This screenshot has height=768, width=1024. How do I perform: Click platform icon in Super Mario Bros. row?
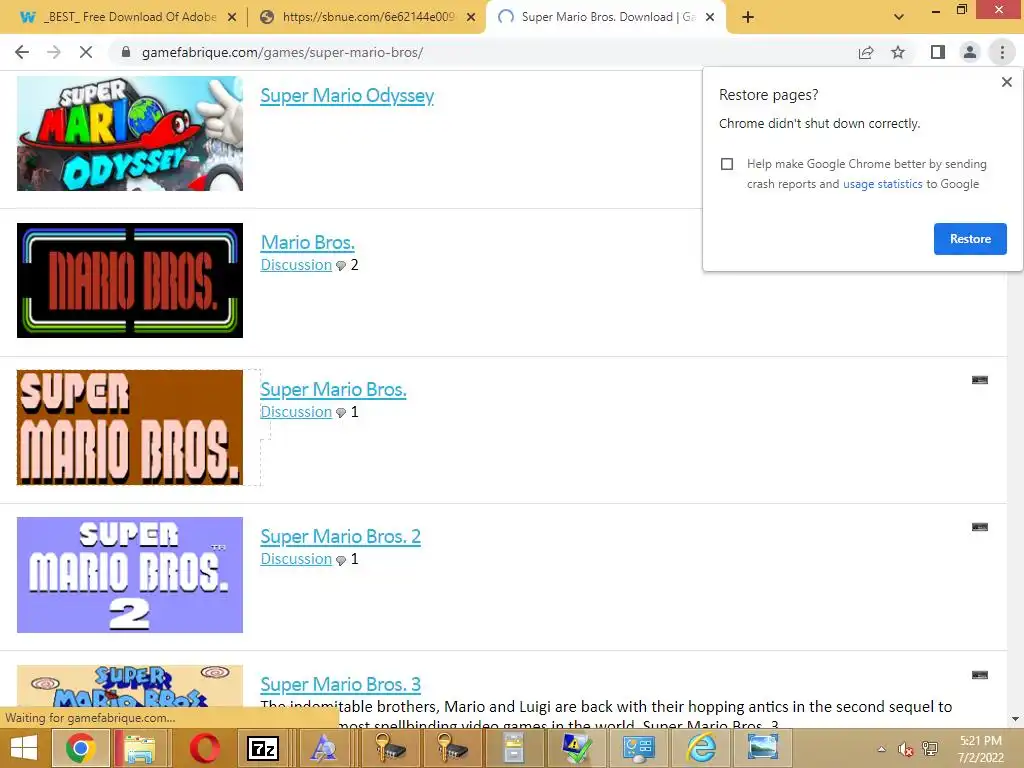pos(980,379)
